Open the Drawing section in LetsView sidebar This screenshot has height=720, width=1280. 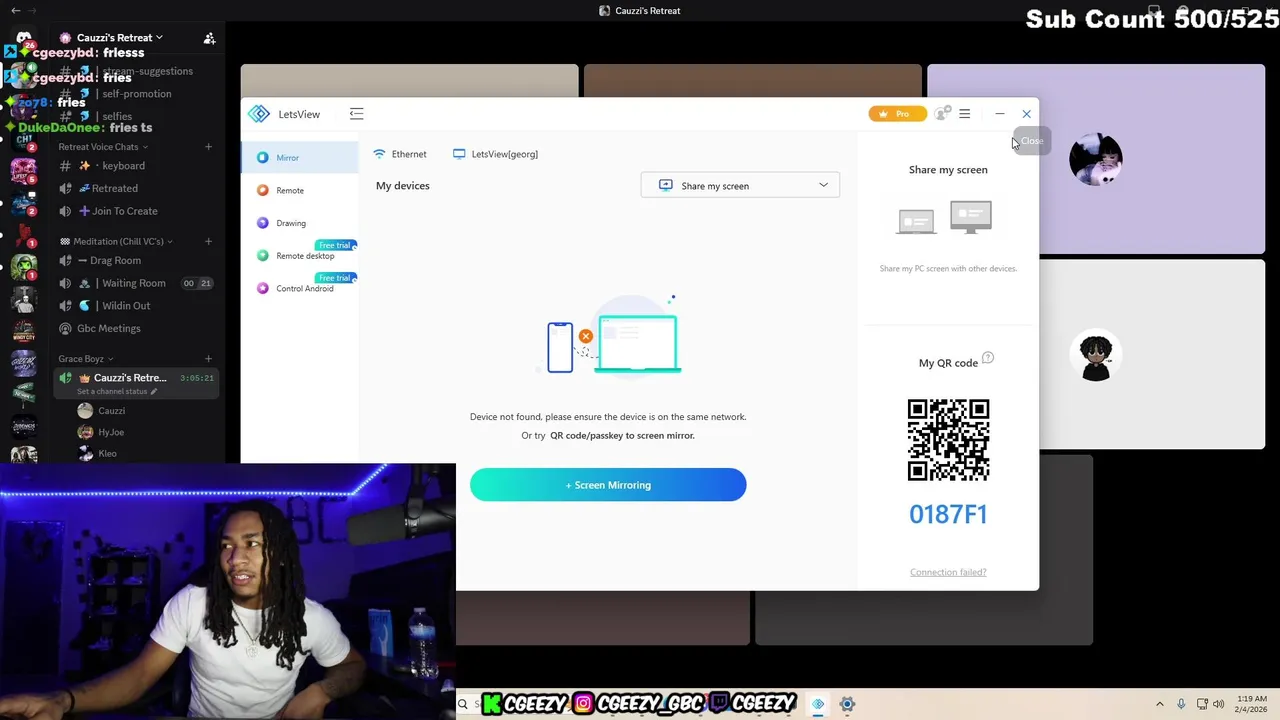pyautogui.click(x=299, y=223)
